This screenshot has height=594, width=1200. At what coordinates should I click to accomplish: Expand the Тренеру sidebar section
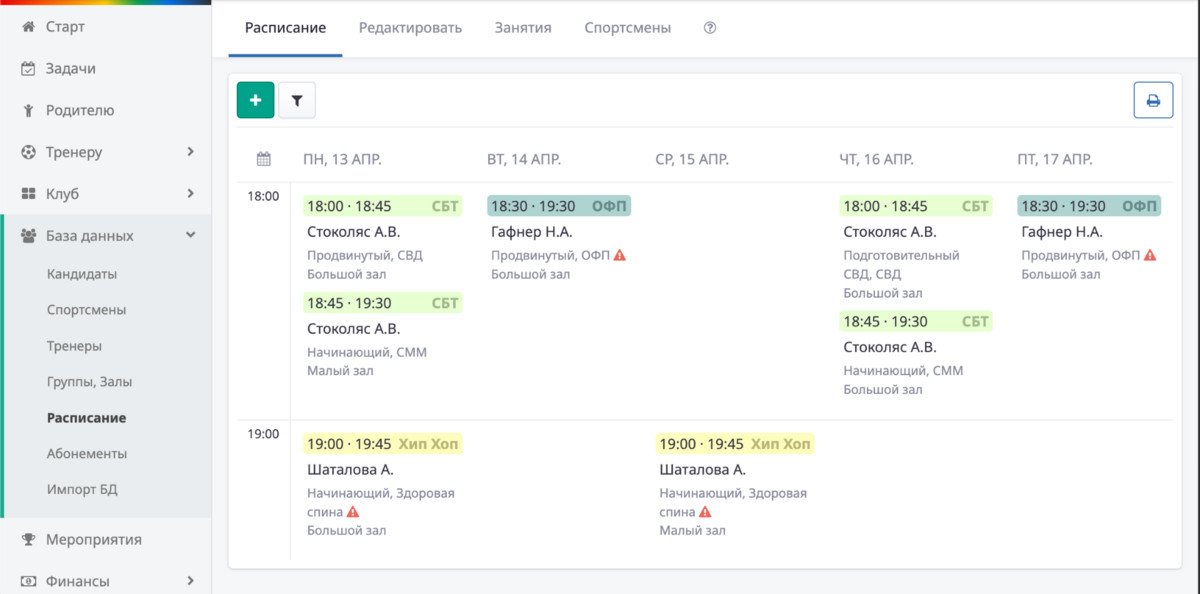pos(106,152)
